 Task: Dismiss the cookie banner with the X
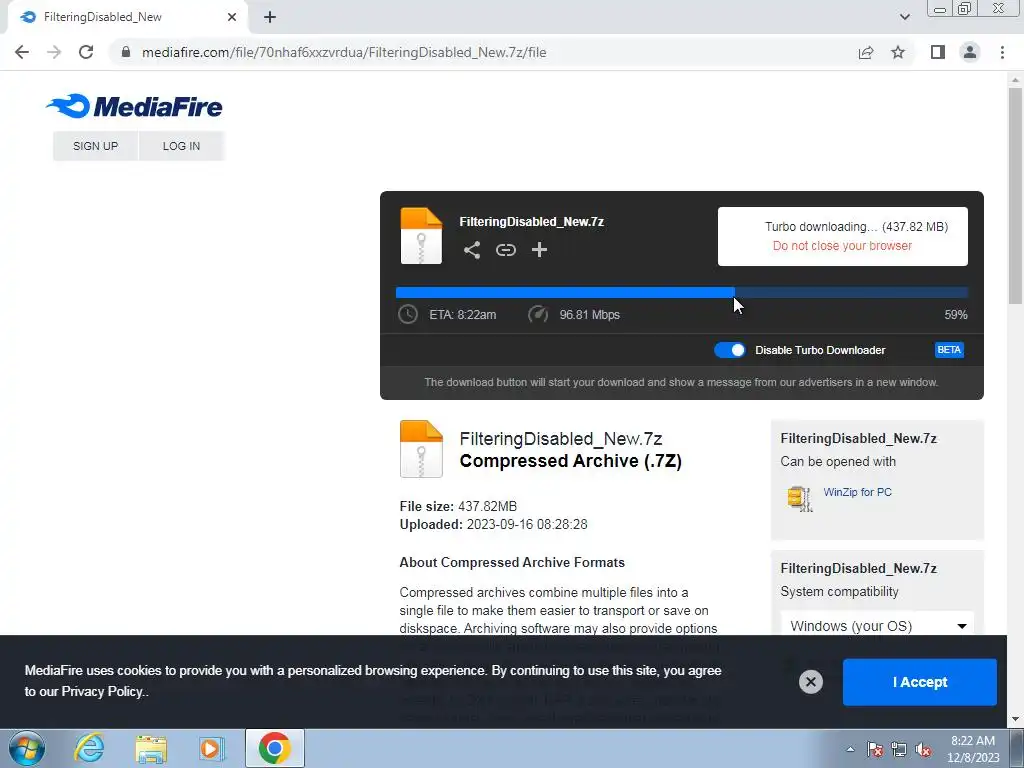[x=810, y=682]
